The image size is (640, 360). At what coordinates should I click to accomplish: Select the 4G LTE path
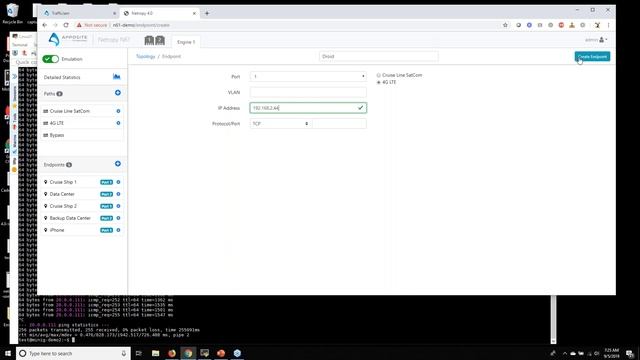pyautogui.click(x=57, y=123)
